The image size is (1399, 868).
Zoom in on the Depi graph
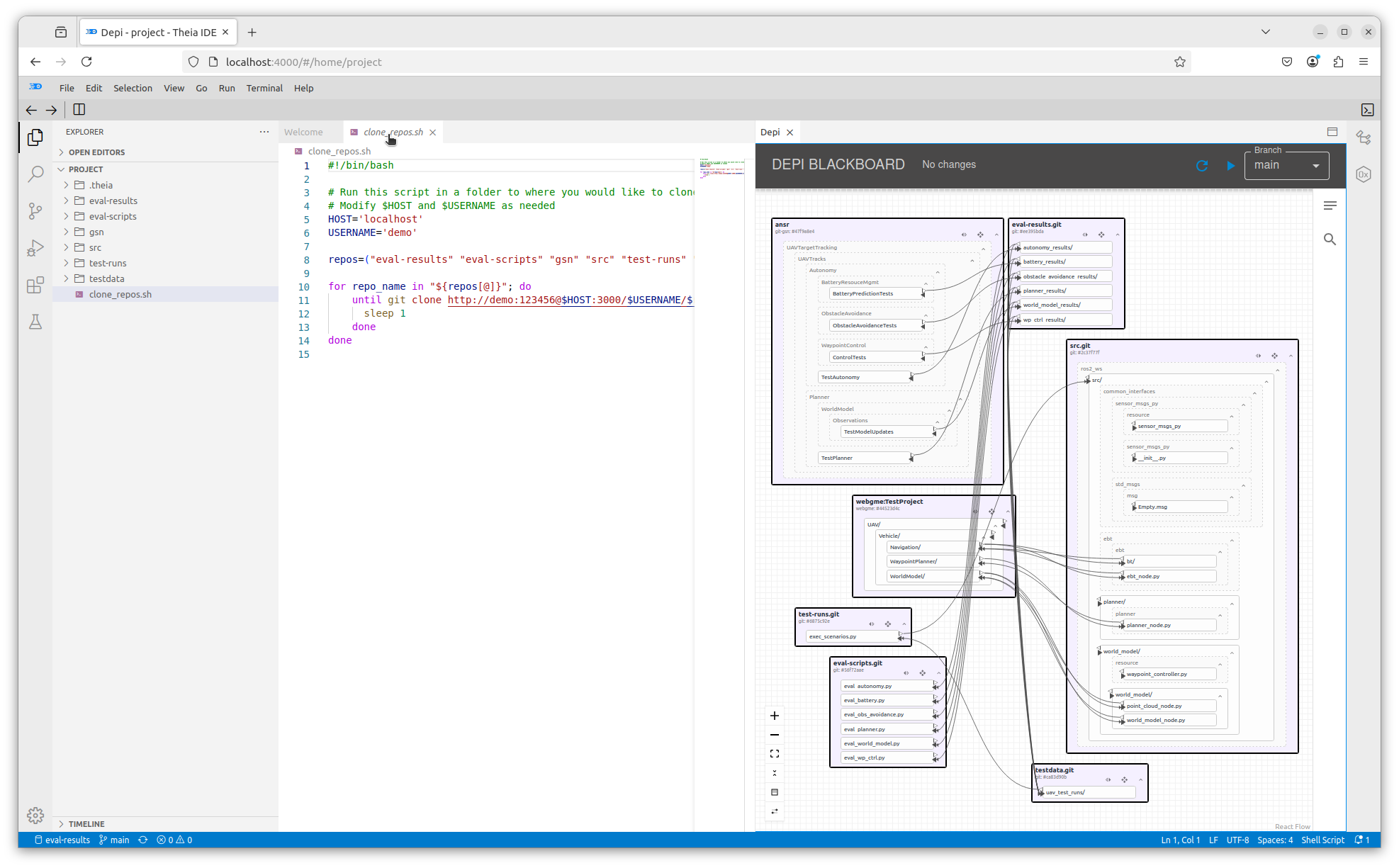coord(775,716)
